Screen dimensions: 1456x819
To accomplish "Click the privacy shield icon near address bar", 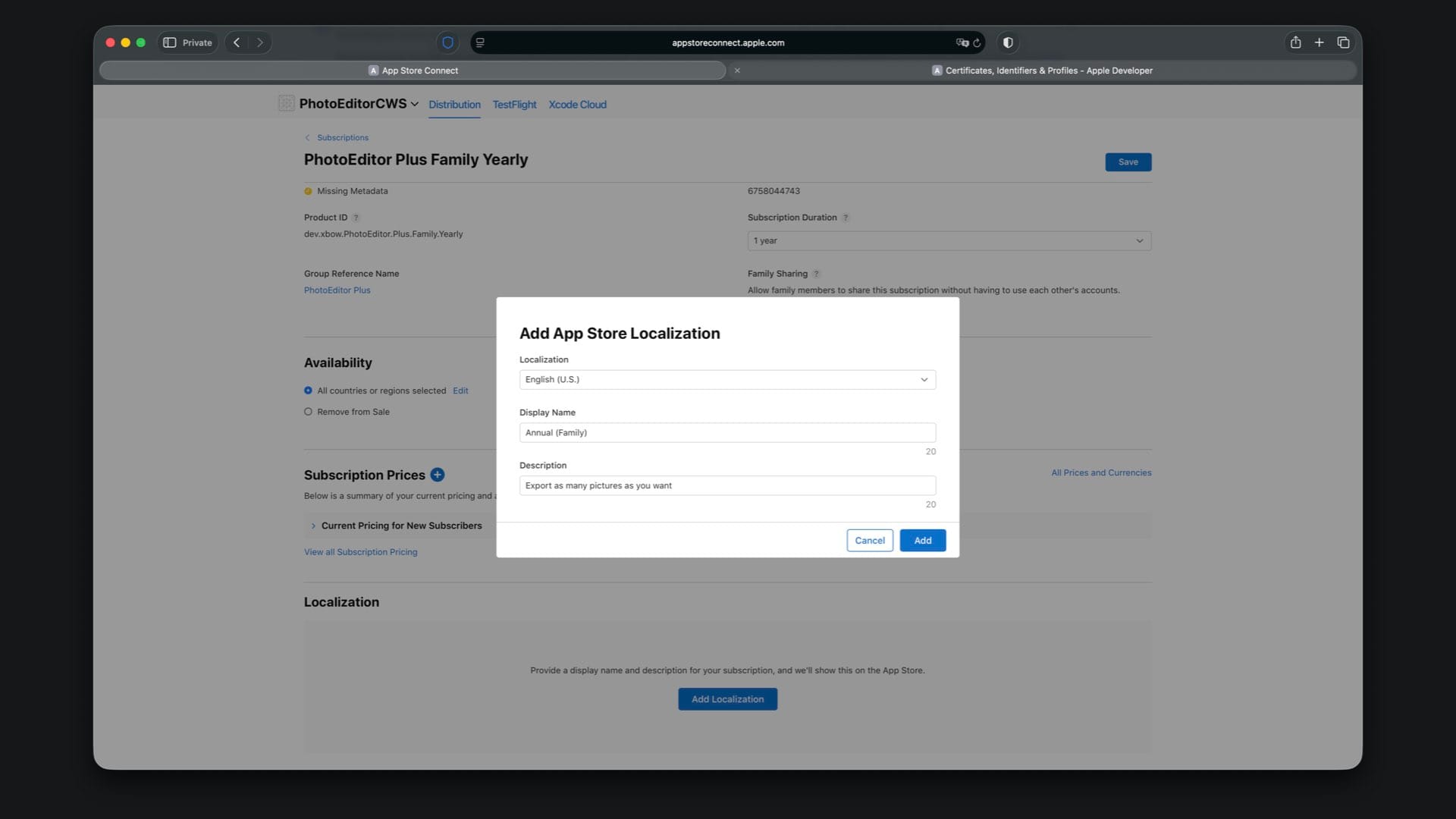I will coord(447,42).
